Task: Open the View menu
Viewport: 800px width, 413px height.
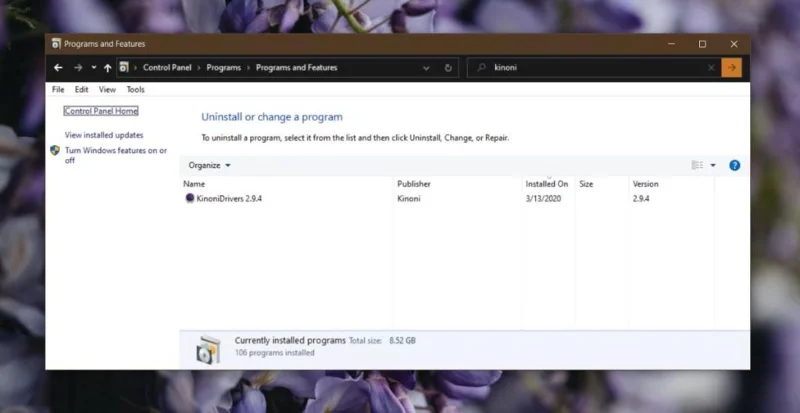Action: click(x=107, y=89)
